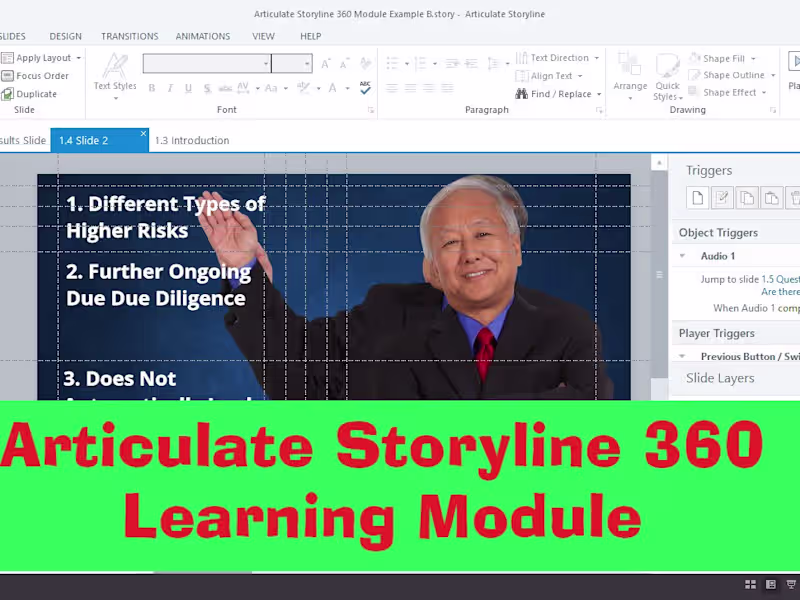Screen dimensions: 800x600
Task: Open the font size combo box
Action: tap(292, 63)
